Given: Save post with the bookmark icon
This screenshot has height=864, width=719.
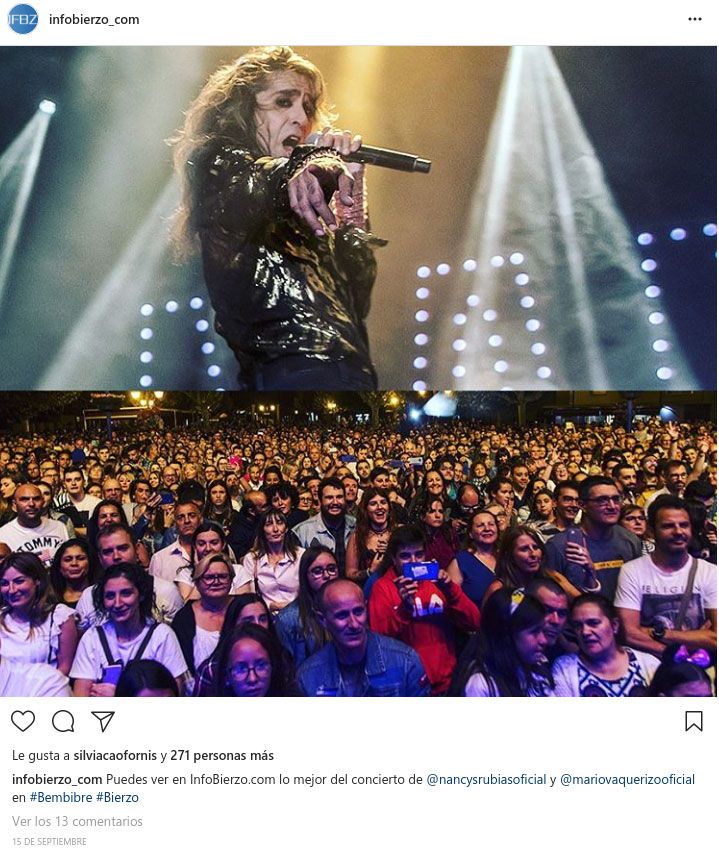Looking at the screenshot, I should pos(694,721).
